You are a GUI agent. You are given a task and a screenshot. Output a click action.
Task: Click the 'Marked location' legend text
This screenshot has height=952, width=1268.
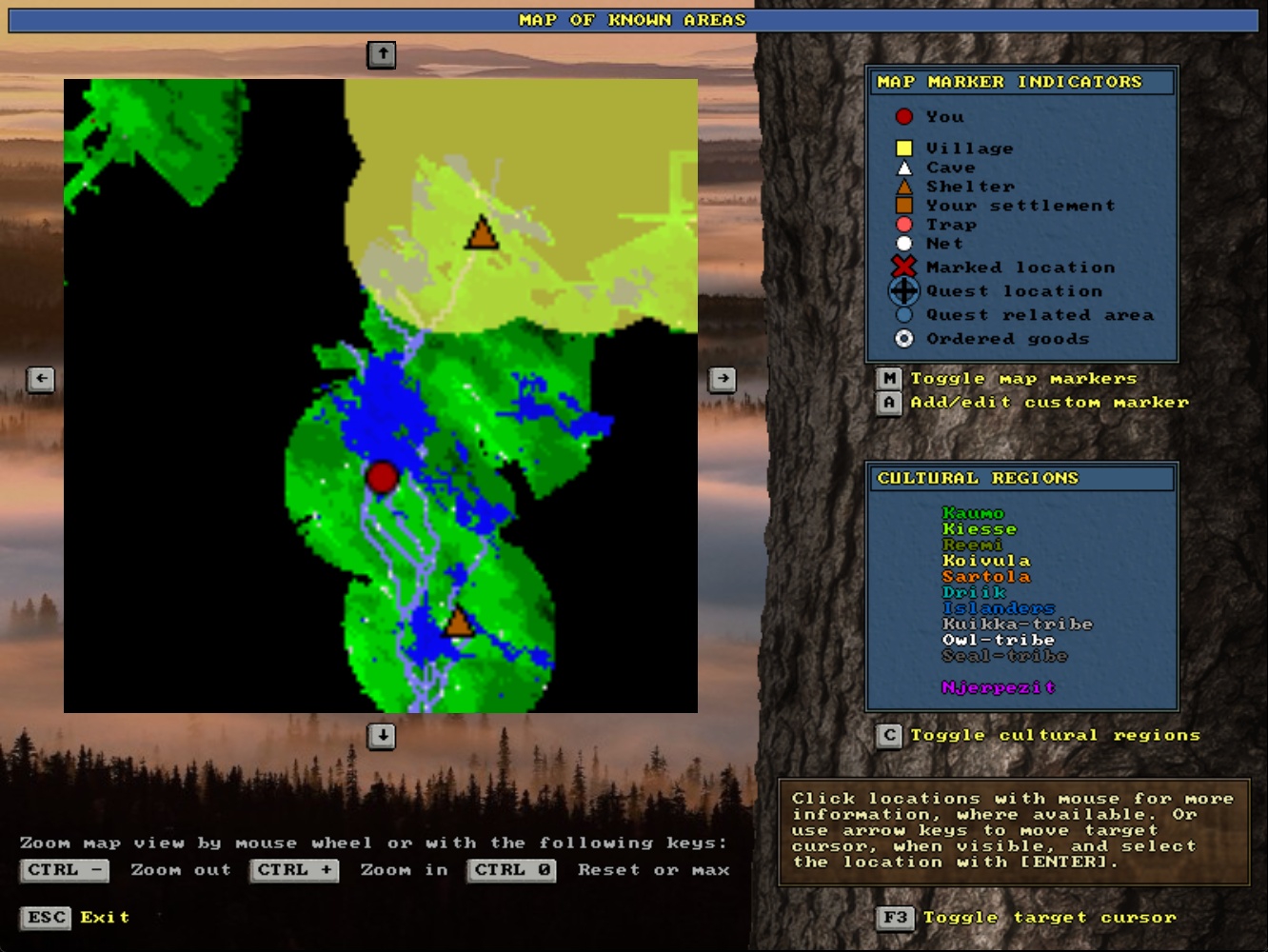point(1020,268)
